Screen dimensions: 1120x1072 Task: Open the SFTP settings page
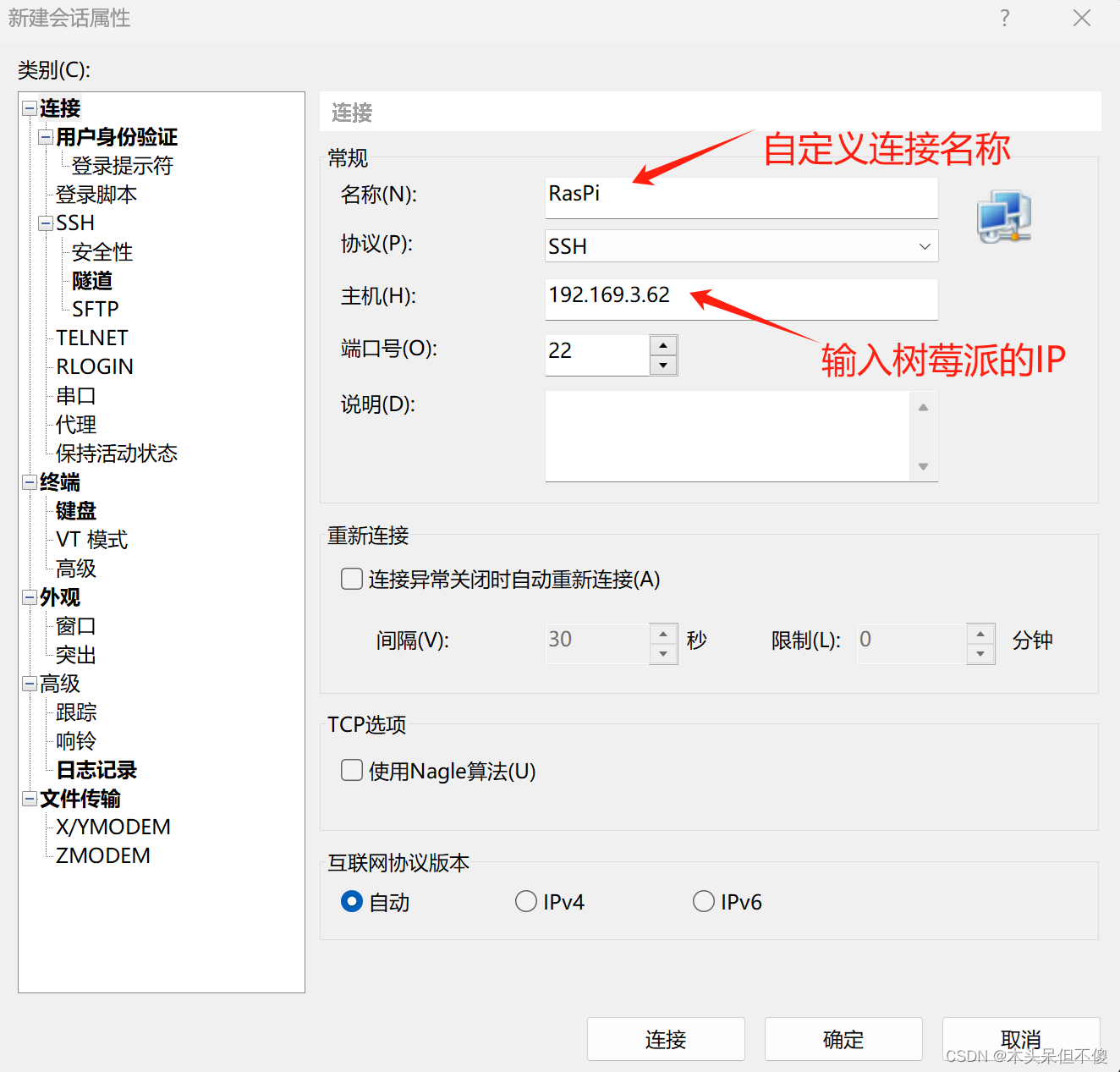[94, 309]
